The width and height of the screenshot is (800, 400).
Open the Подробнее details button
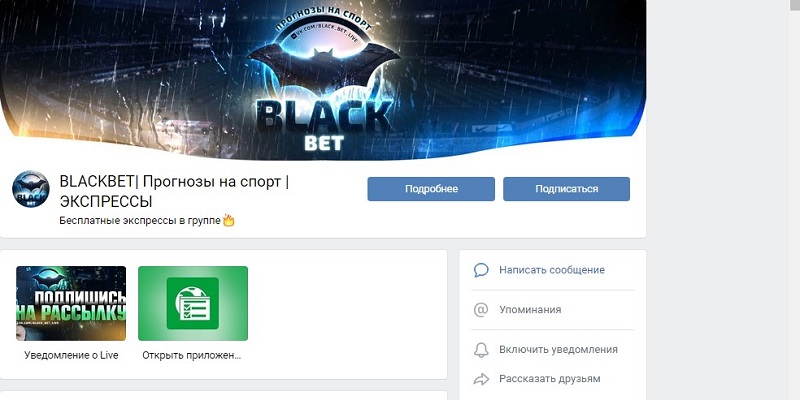point(431,189)
